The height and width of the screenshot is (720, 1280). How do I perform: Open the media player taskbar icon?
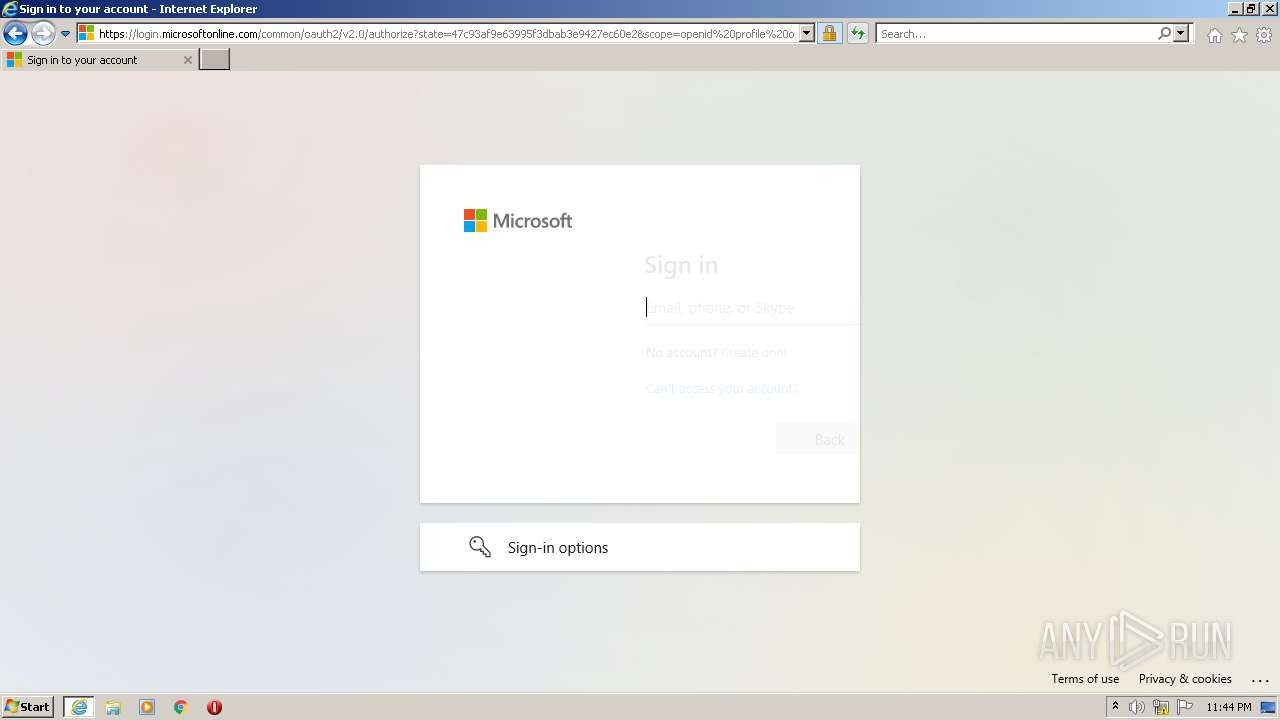pyautogui.click(x=147, y=707)
